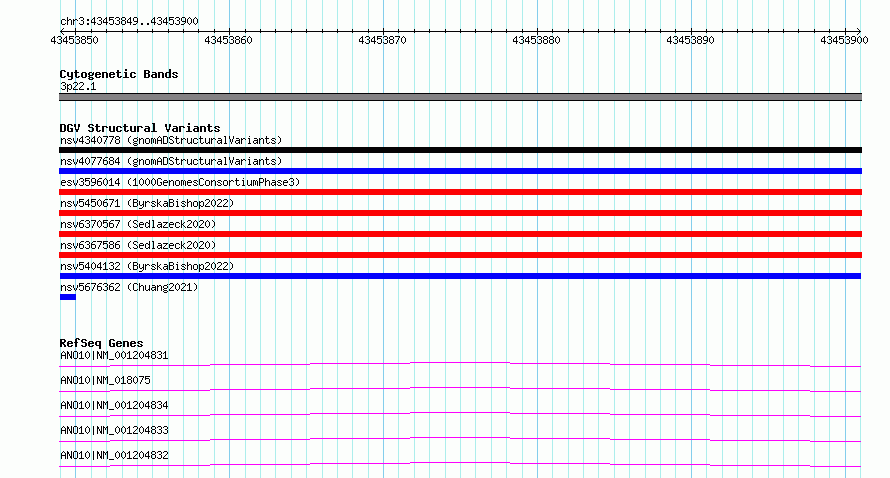Image resolution: width=890 pixels, height=478 pixels.
Task: Open nsv6370567 (Sedlazeck2020) label
Action: (138, 224)
